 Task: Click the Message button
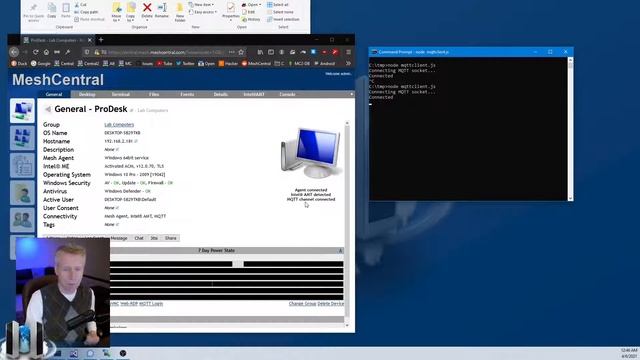tap(119, 238)
